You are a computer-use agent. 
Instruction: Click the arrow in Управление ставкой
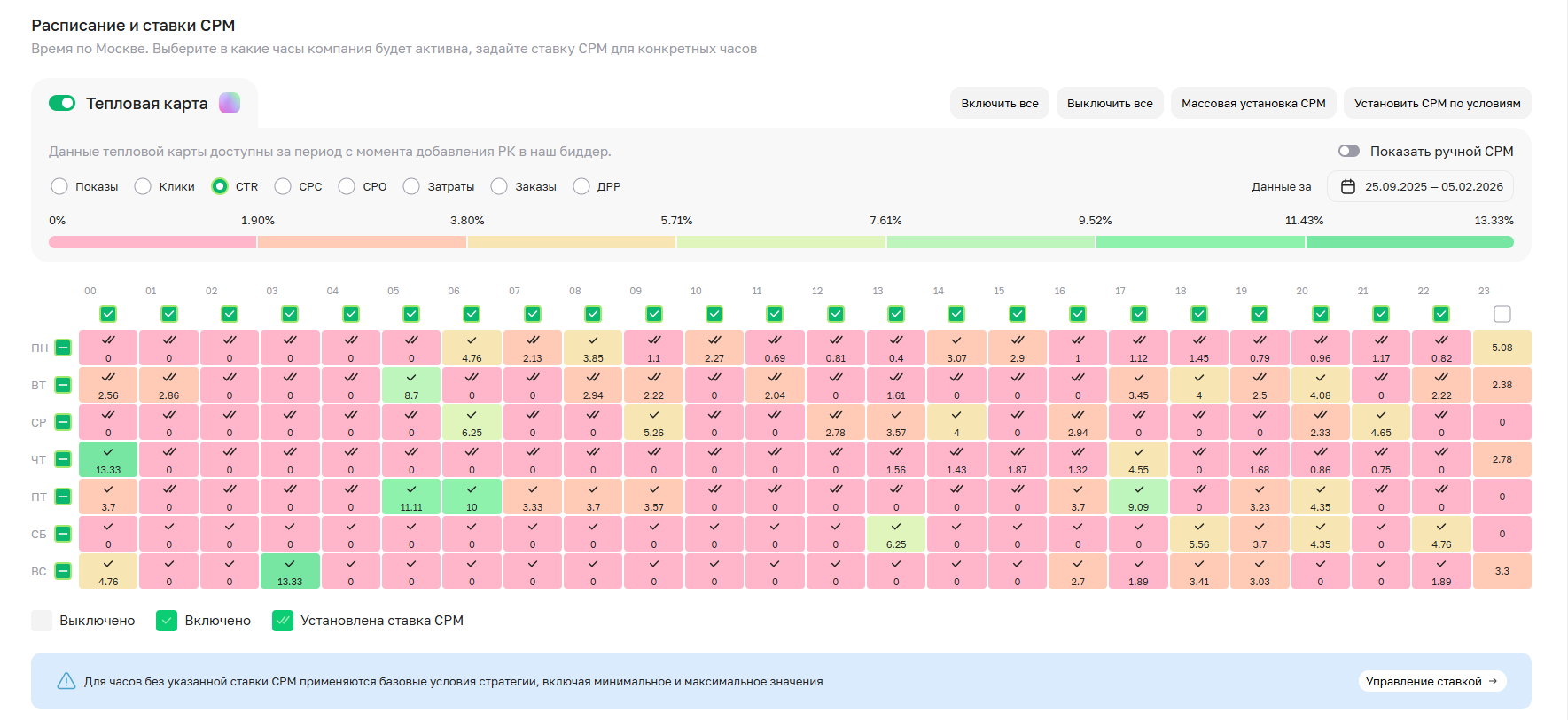pos(1493,681)
